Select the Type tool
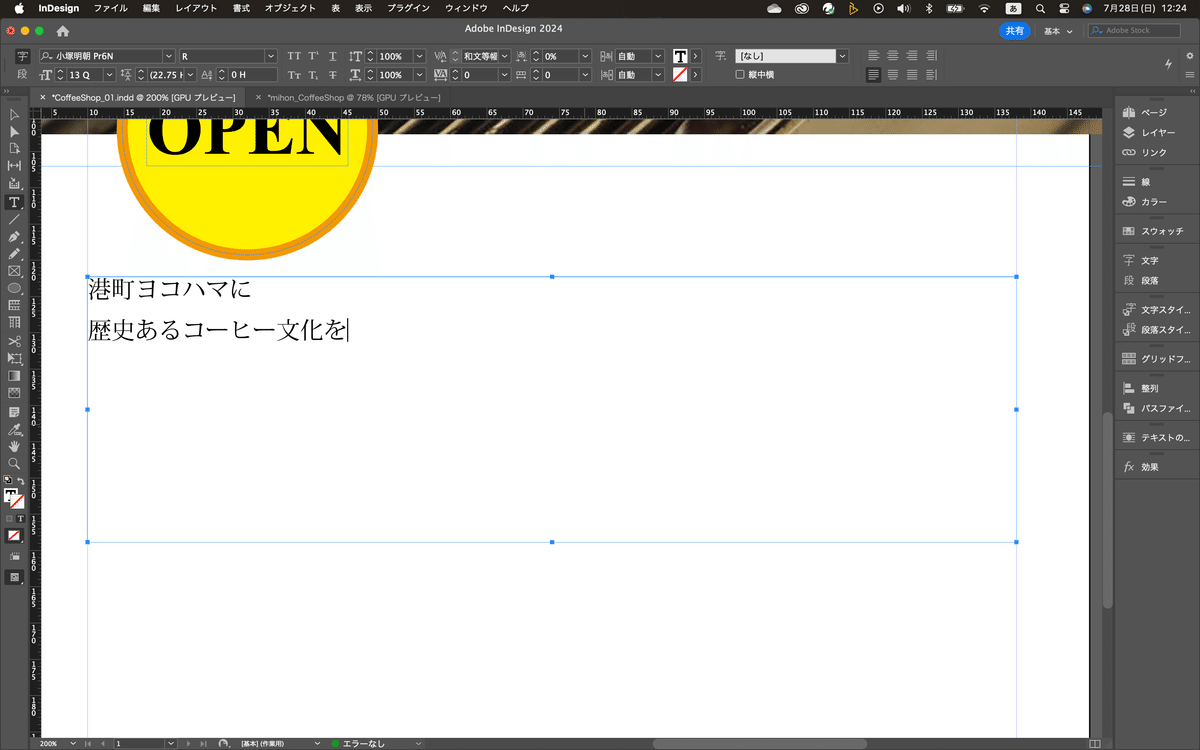 click(14, 202)
